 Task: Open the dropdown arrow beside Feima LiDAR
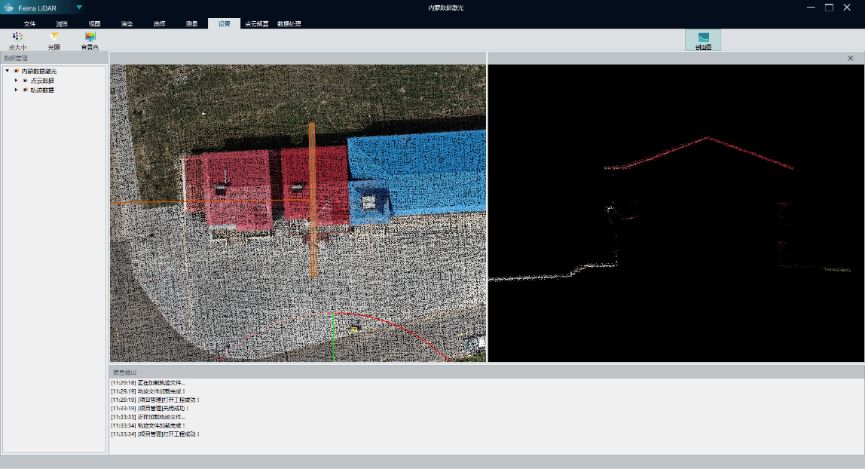pyautogui.click(x=79, y=7)
